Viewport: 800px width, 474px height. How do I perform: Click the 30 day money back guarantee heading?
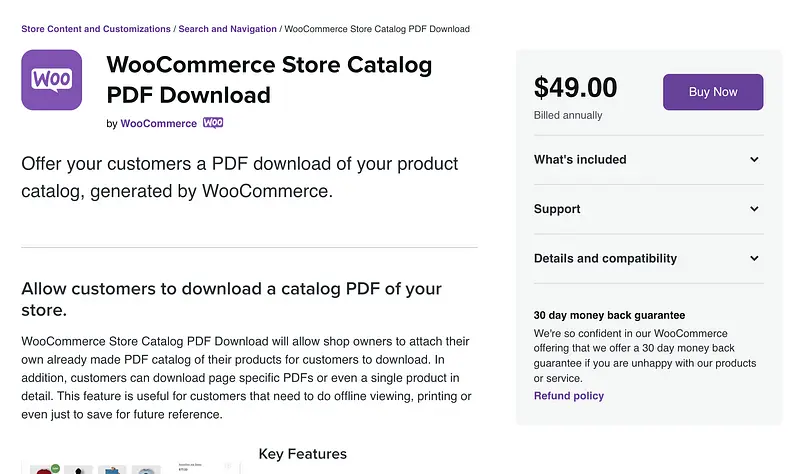[609, 315]
